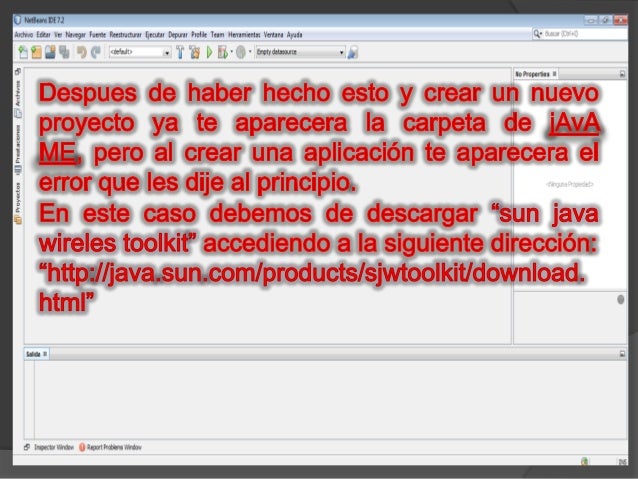638x479 pixels.
Task: Click the New Project toolbar icon
Action: coord(36,52)
